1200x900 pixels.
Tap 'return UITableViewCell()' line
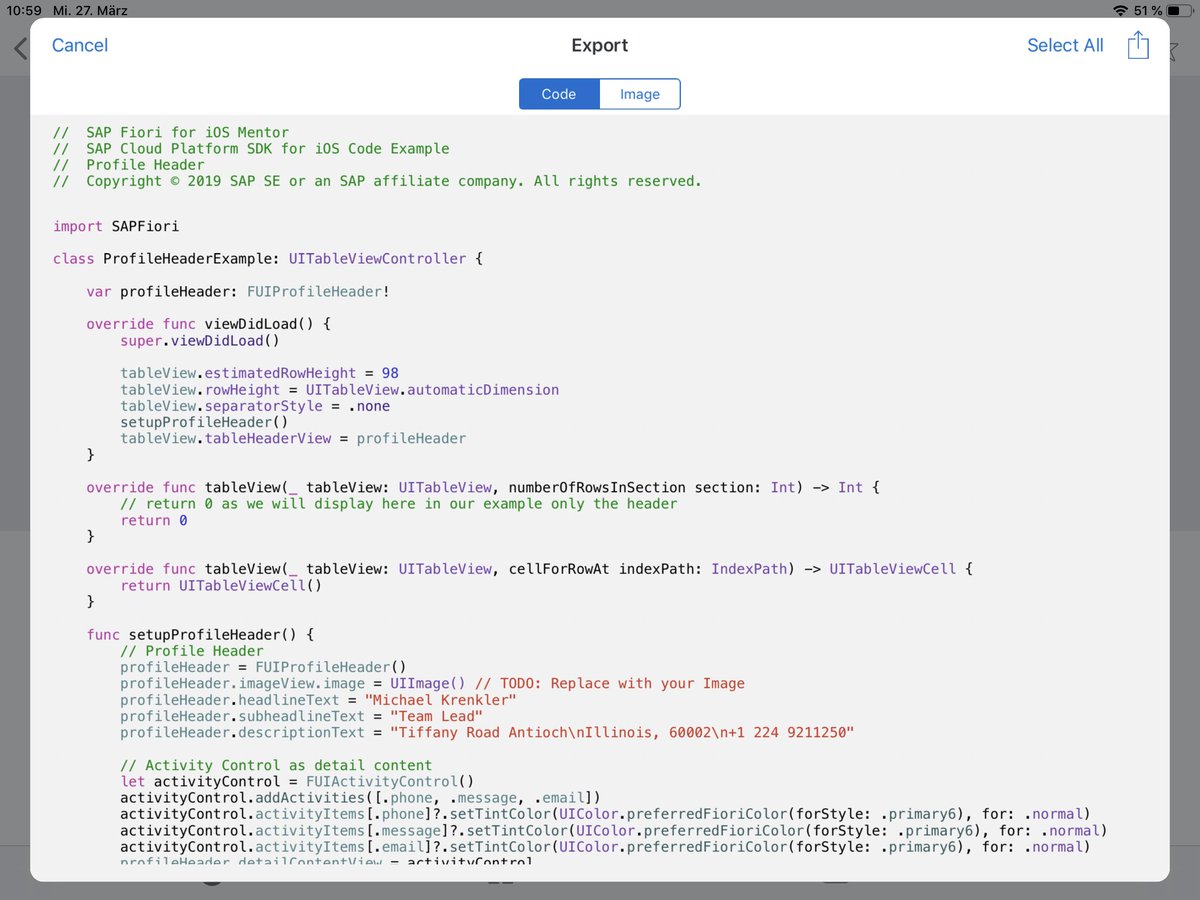point(221,585)
